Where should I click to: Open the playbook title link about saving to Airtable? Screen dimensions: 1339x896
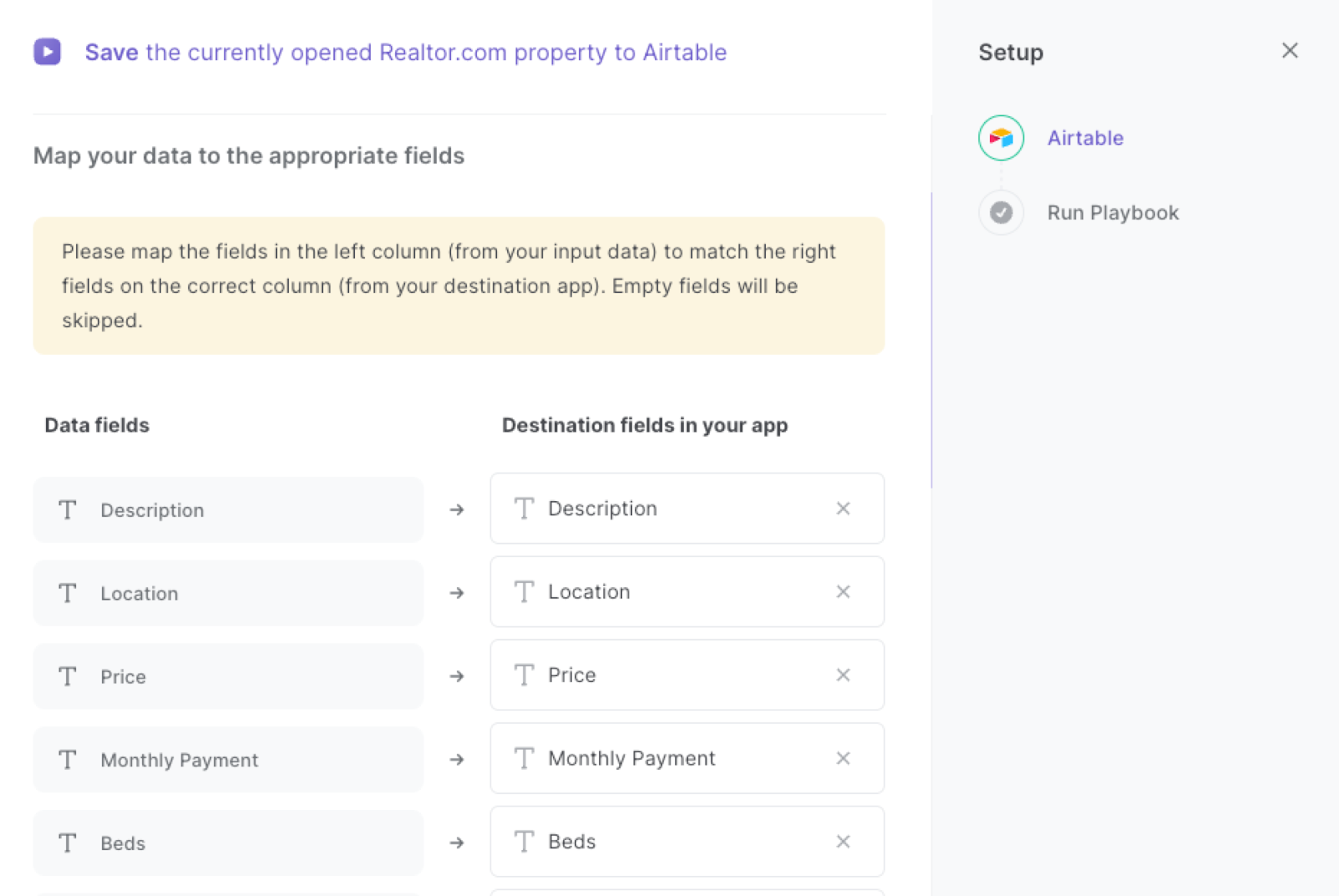[x=406, y=52]
